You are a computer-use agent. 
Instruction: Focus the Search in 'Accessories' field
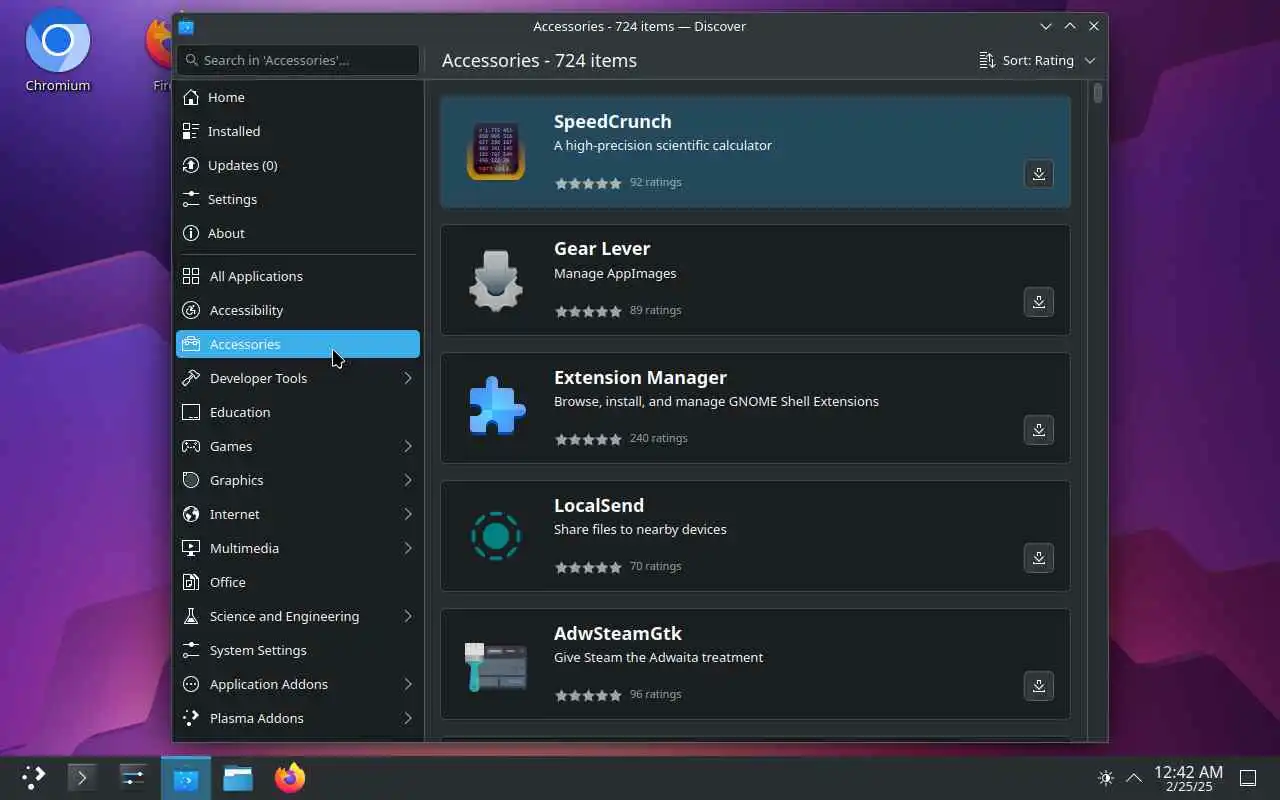(x=298, y=60)
